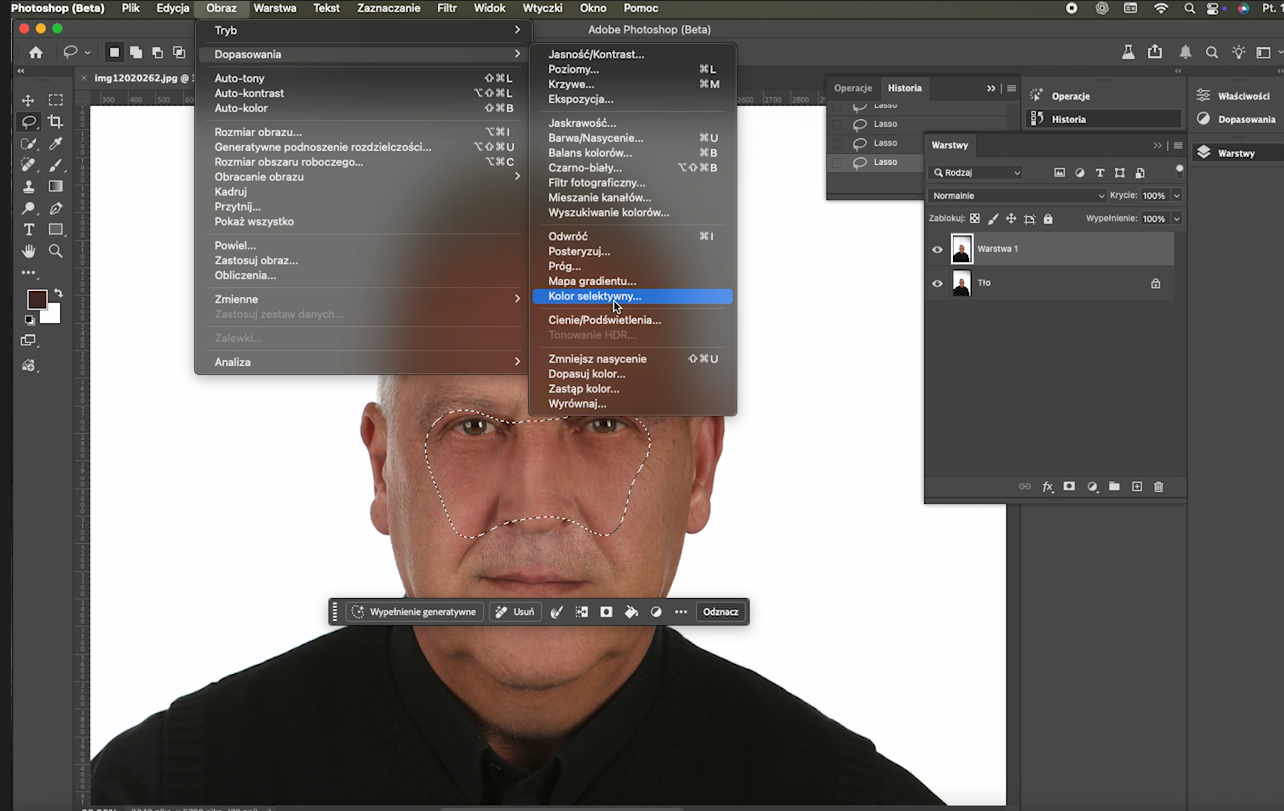
Task: Click the Wypełnienie generatywne button
Action: [414, 612]
